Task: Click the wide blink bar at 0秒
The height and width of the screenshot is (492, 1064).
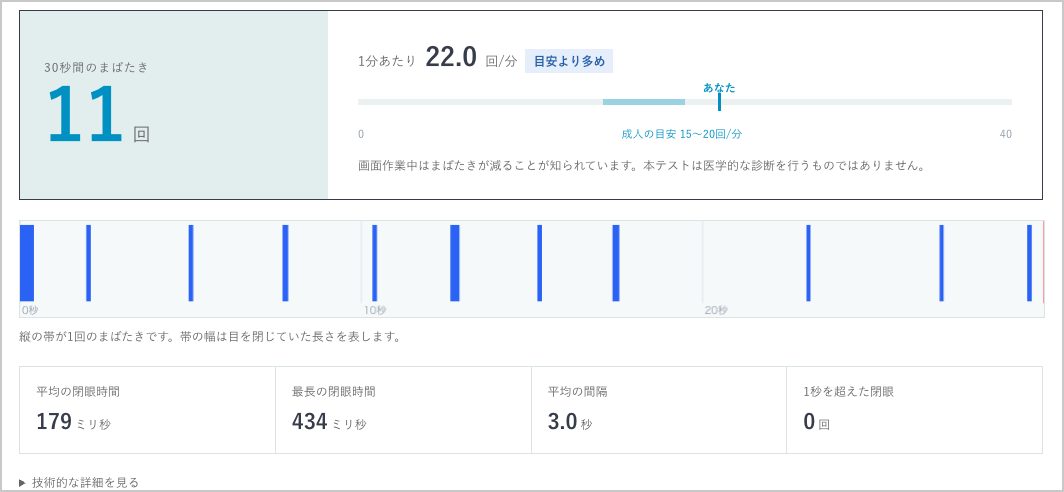Action: [26, 263]
